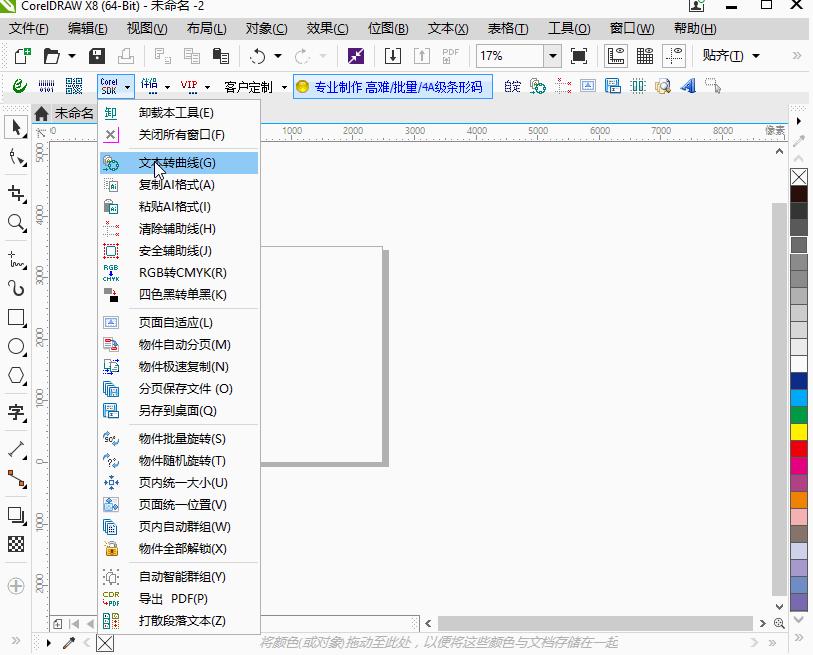Open the zoom level dropdown showing 17%
The height and width of the screenshot is (655, 813).
pos(551,56)
